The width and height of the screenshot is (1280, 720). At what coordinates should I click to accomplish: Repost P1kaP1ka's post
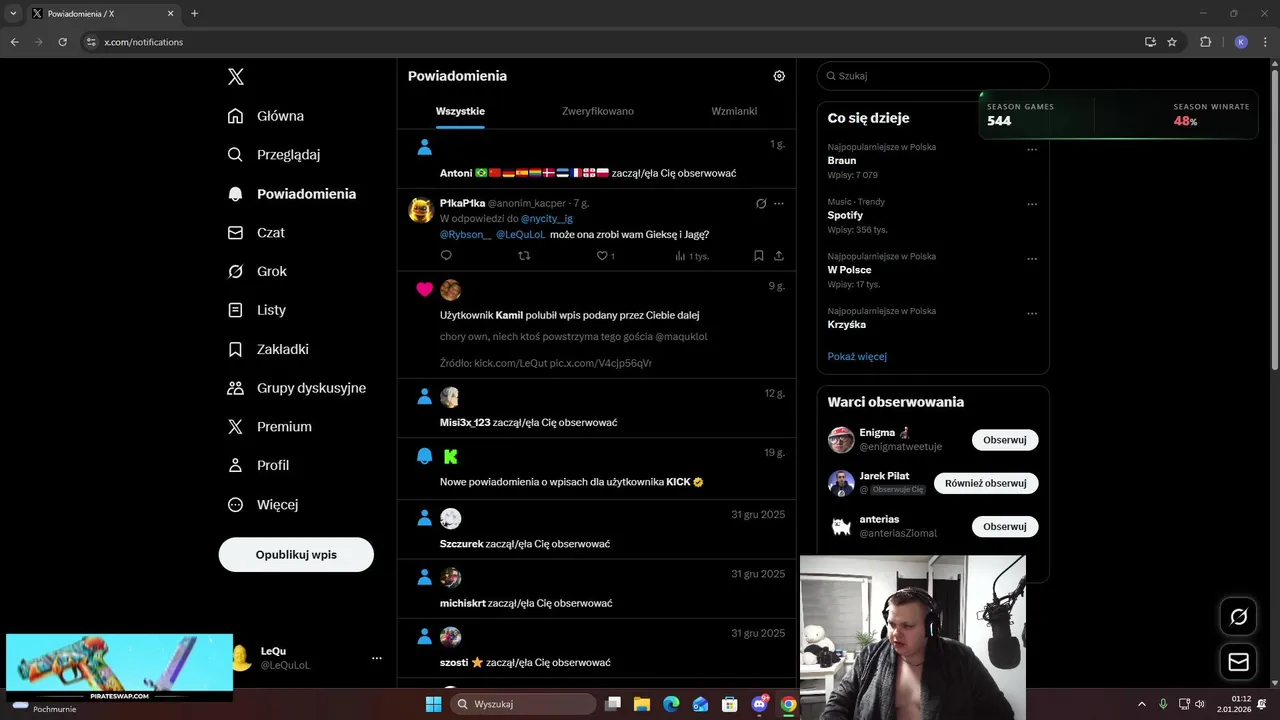coord(524,256)
